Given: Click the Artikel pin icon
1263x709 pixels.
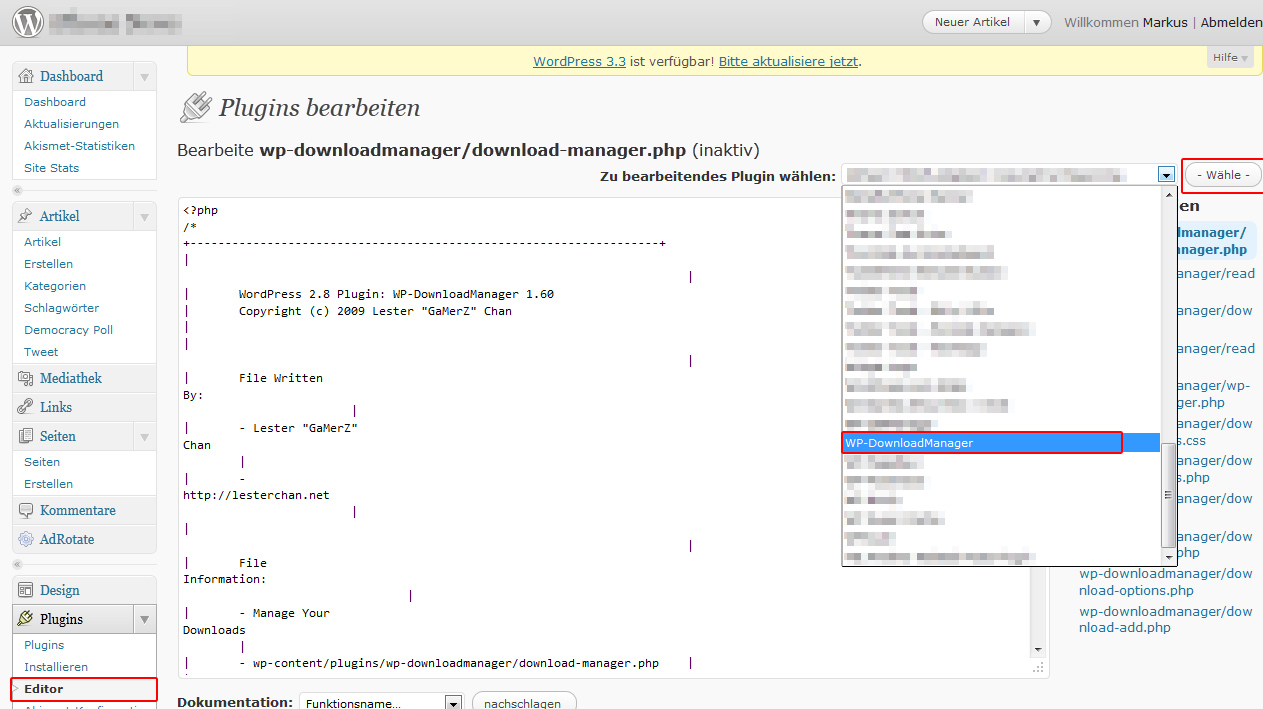Looking at the screenshot, I should point(26,216).
